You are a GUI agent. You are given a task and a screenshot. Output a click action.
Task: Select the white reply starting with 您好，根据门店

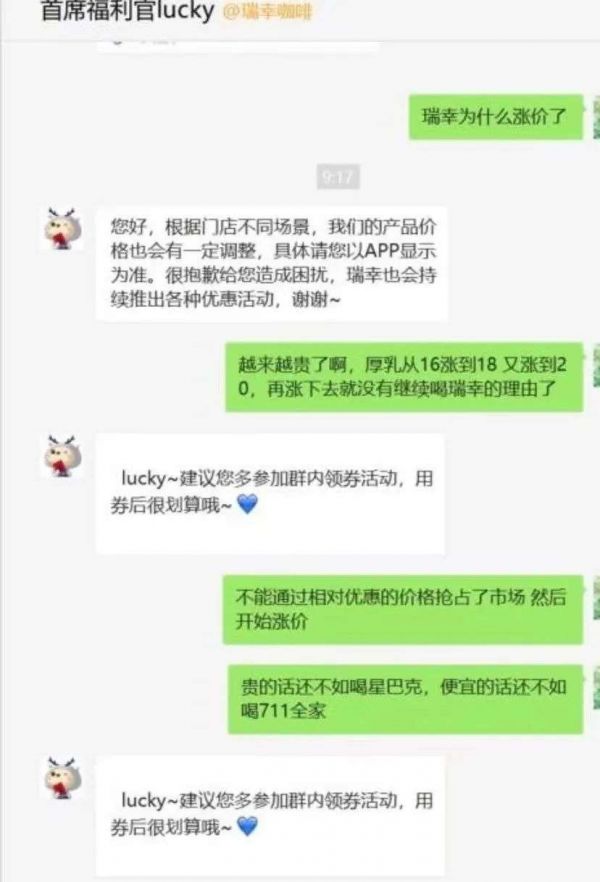point(272,263)
